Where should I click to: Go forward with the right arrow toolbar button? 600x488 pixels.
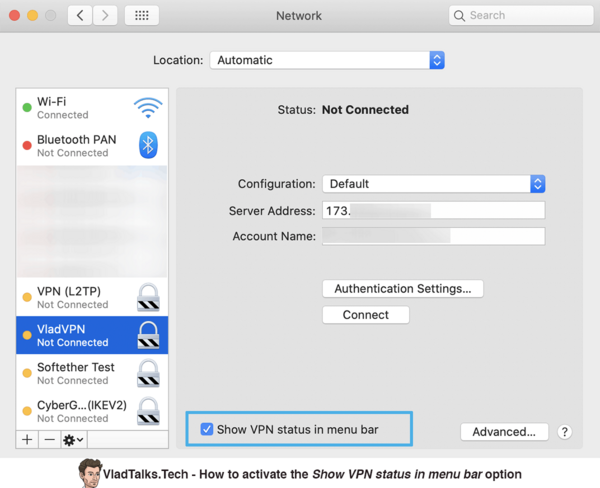tap(105, 15)
